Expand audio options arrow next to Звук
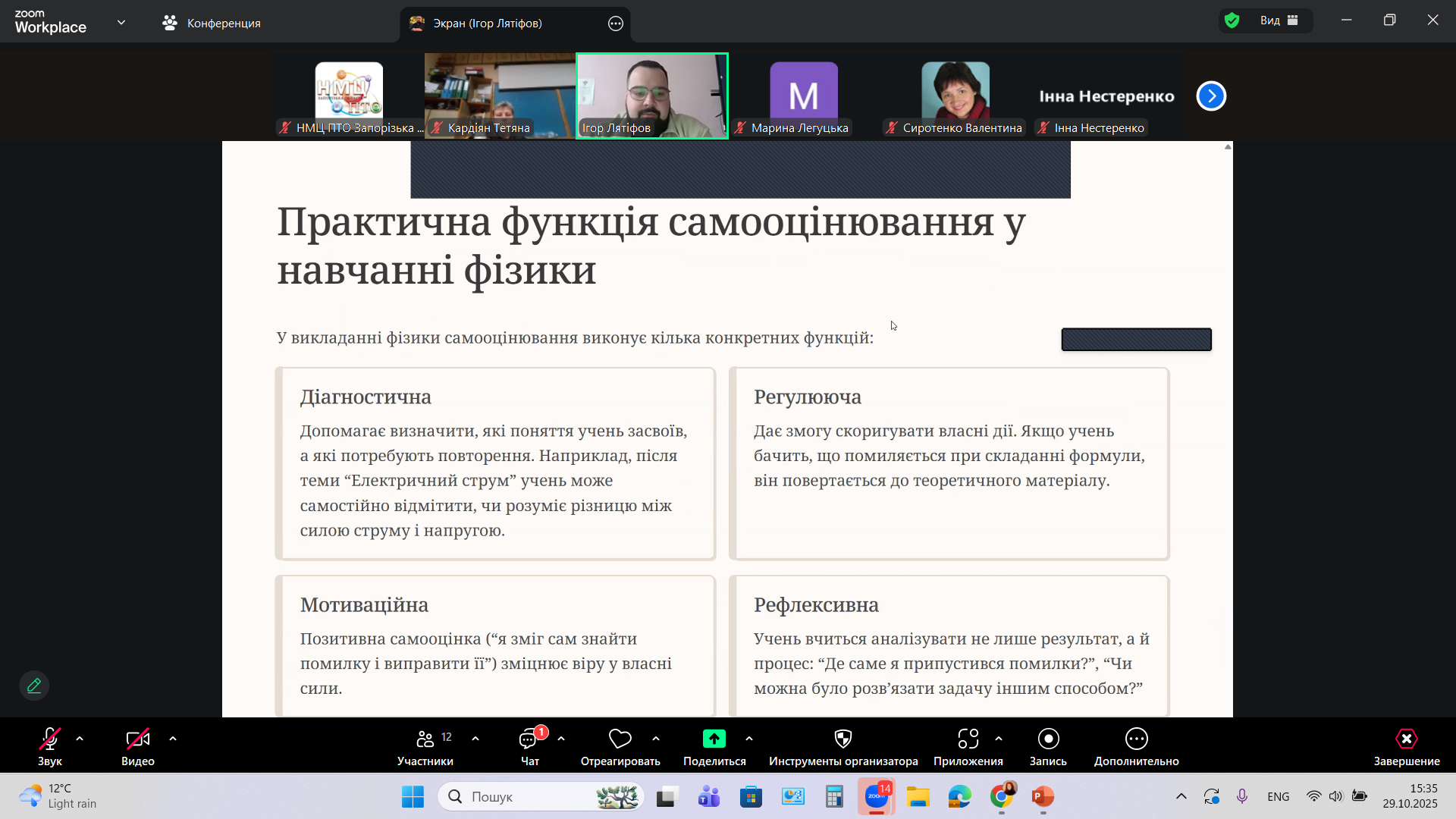This screenshot has width=1456, height=819. 80,739
